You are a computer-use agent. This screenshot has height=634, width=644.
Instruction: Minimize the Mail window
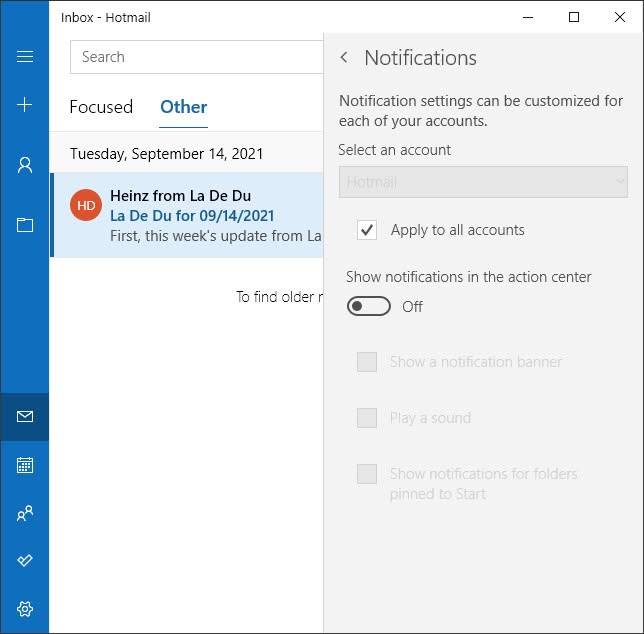click(x=528, y=17)
